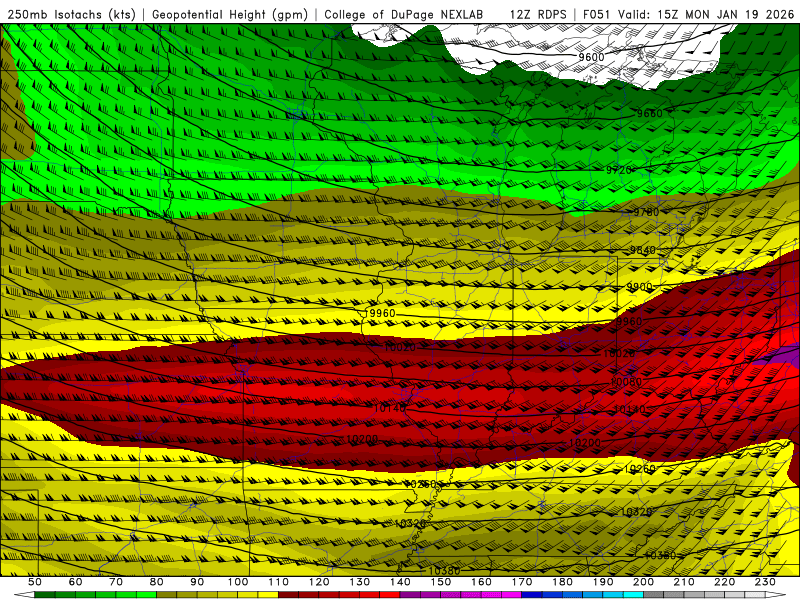The height and width of the screenshot is (600, 800).
Task: Click the 9660 height contour label
Action: pyautogui.click(x=649, y=113)
